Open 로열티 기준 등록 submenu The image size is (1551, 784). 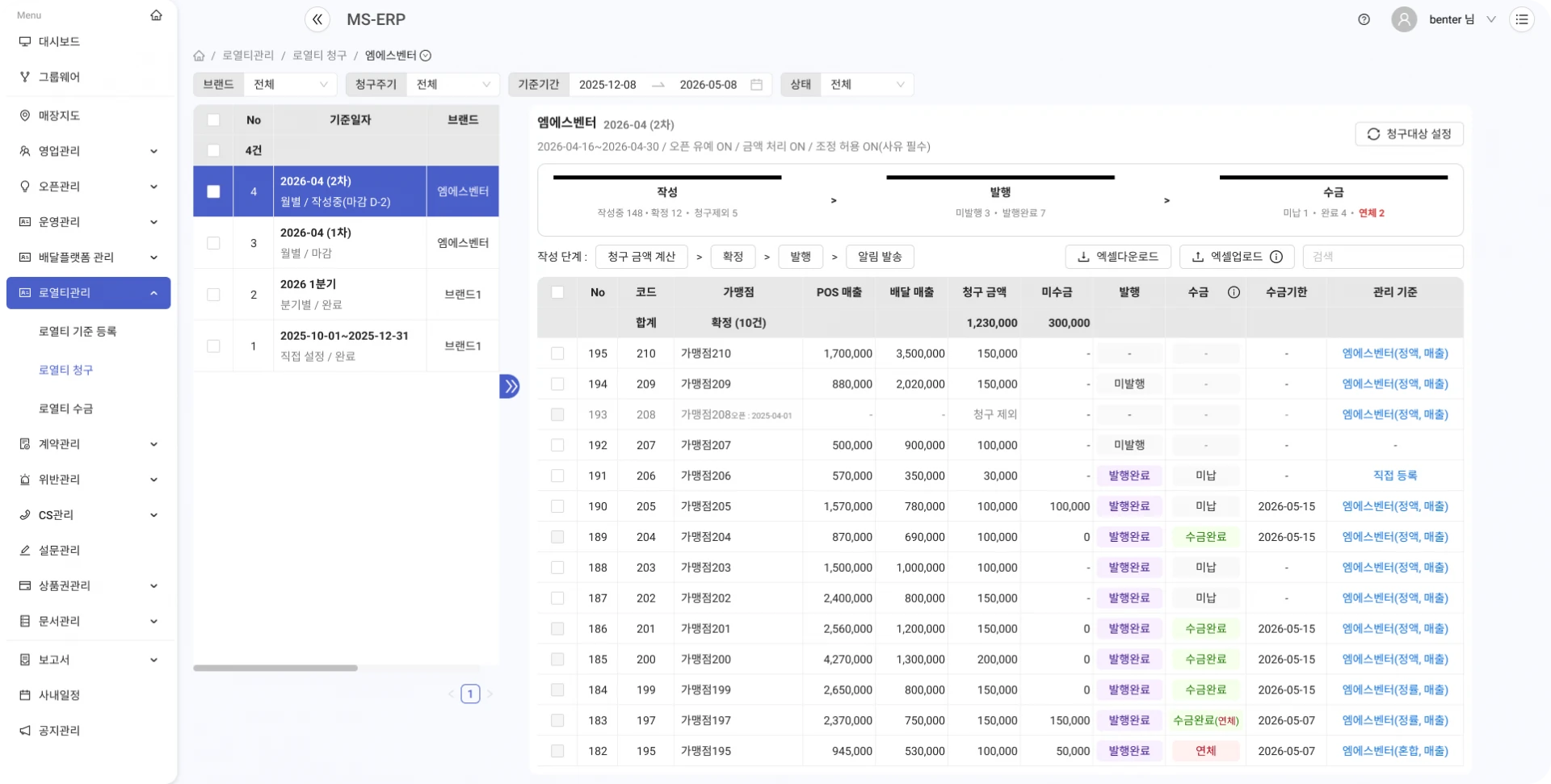[78, 332]
